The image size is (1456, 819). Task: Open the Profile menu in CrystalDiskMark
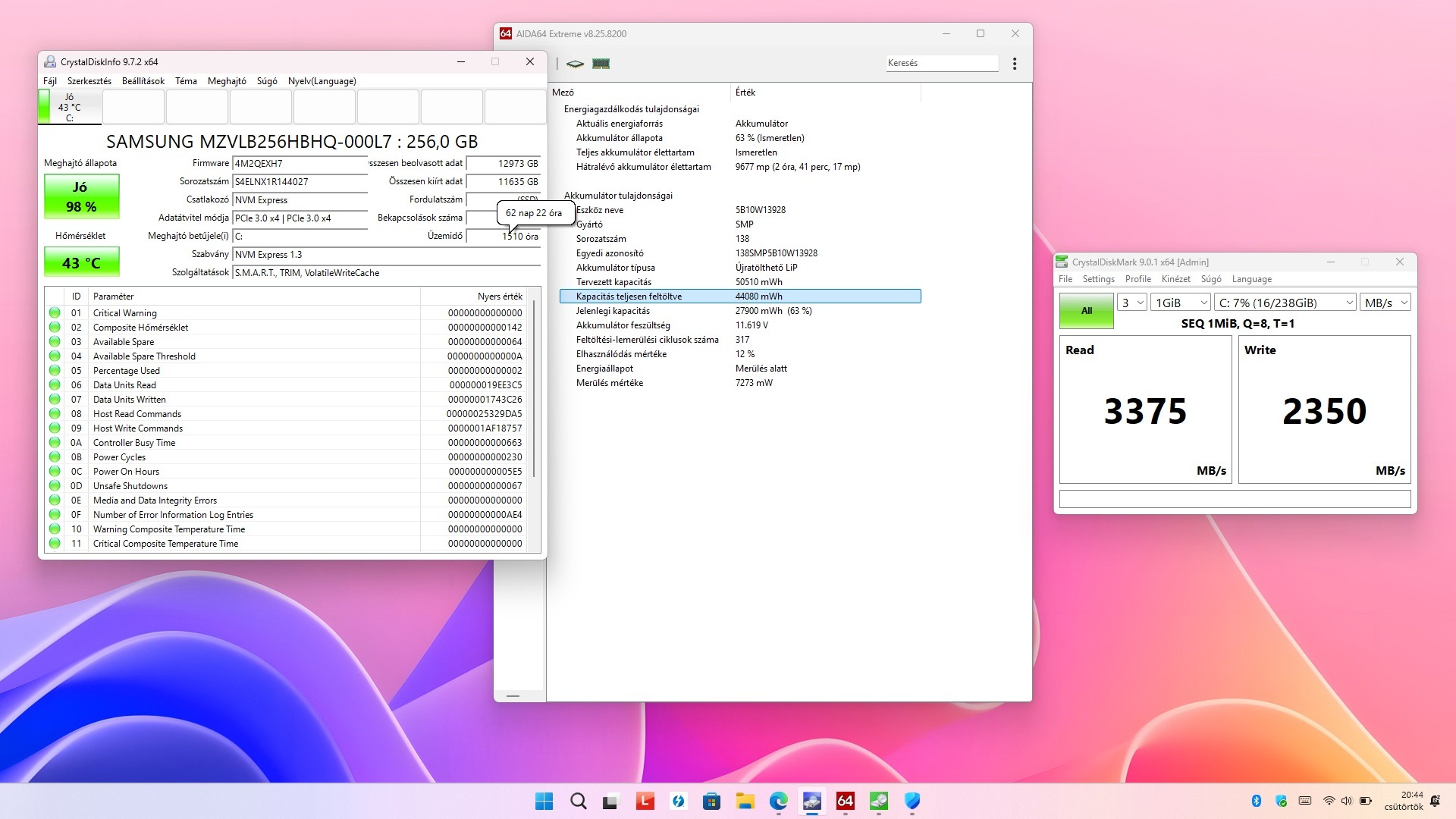(1137, 279)
